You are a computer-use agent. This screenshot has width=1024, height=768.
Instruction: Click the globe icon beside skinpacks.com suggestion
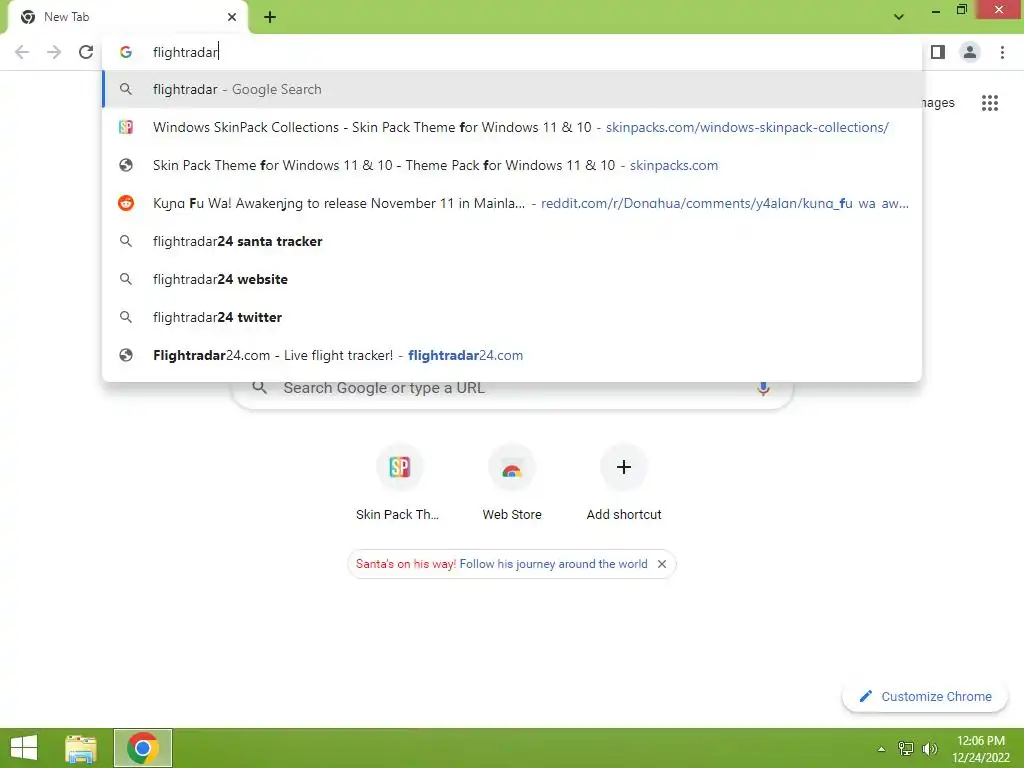click(126, 165)
